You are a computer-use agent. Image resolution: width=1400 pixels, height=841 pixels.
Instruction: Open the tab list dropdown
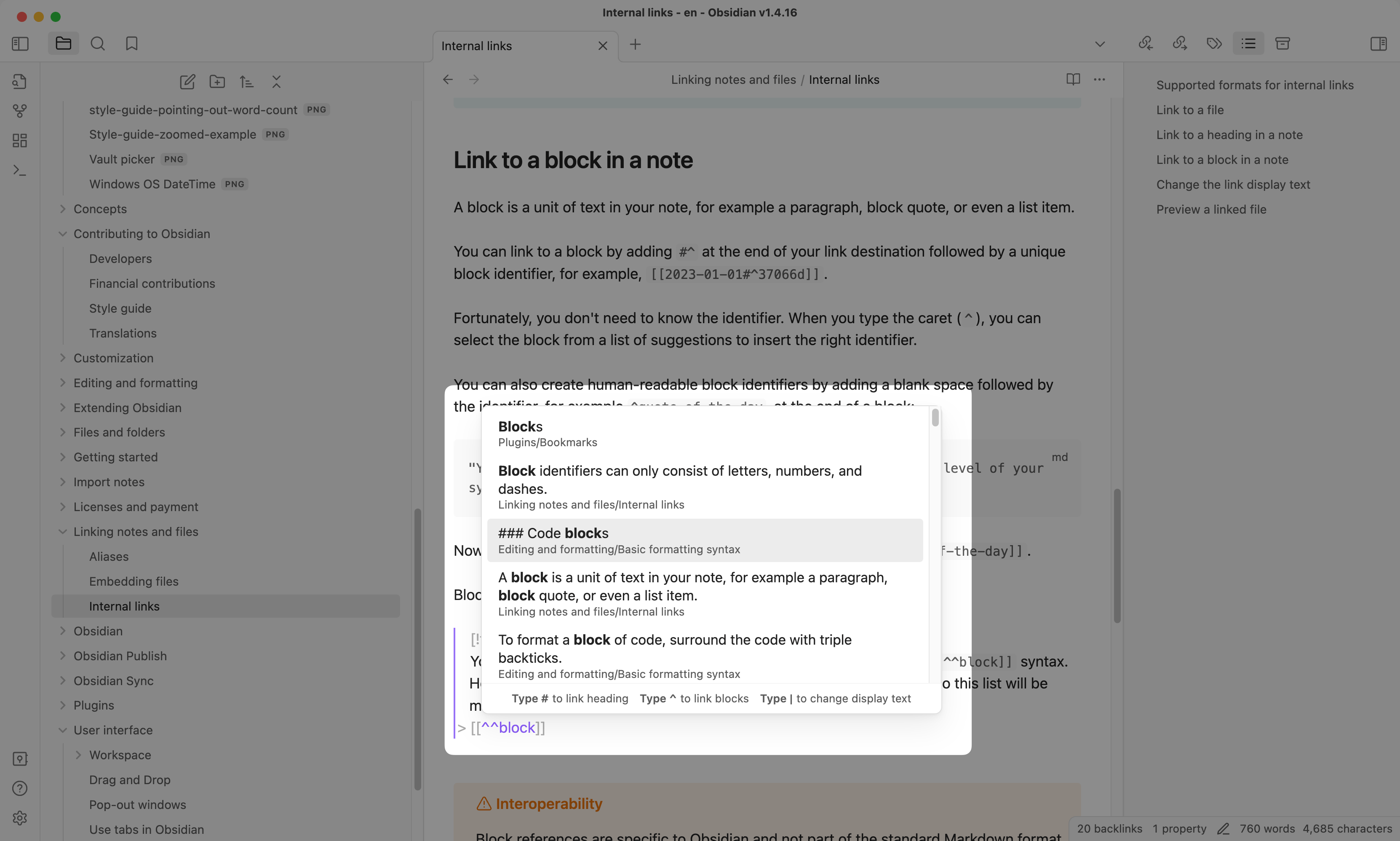pos(1100,44)
